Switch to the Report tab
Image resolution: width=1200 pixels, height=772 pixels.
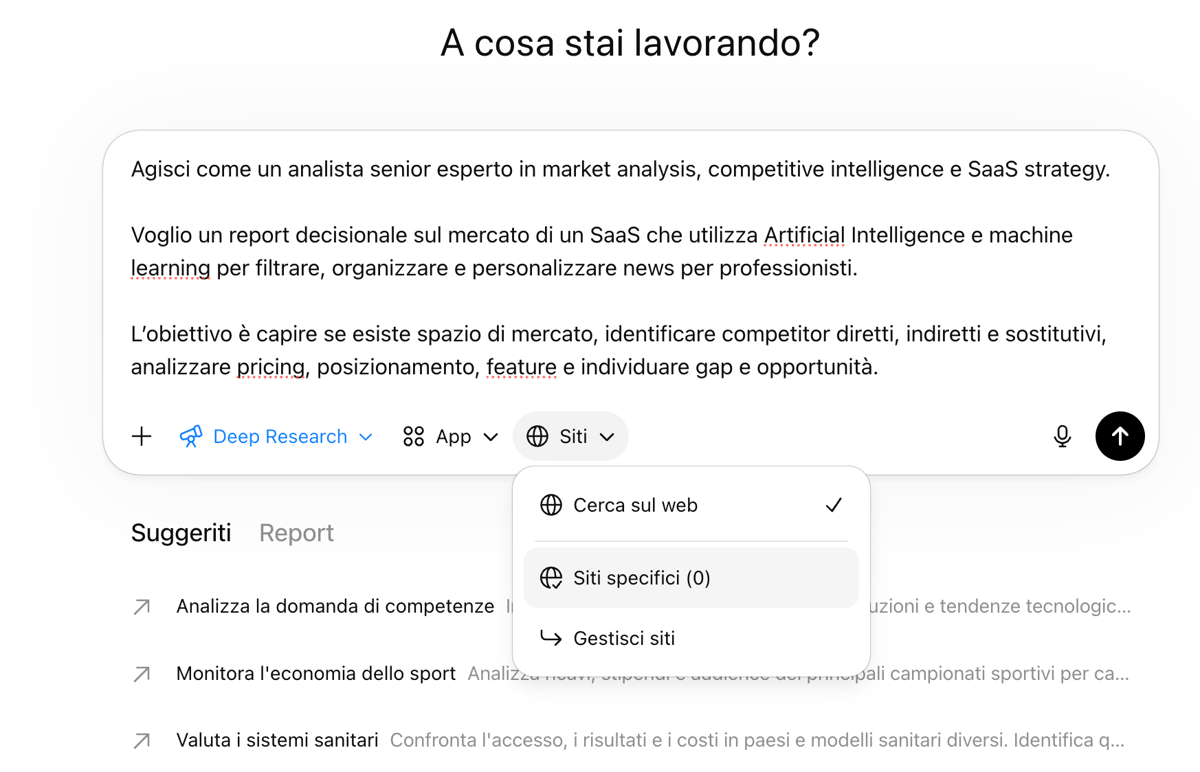(296, 533)
